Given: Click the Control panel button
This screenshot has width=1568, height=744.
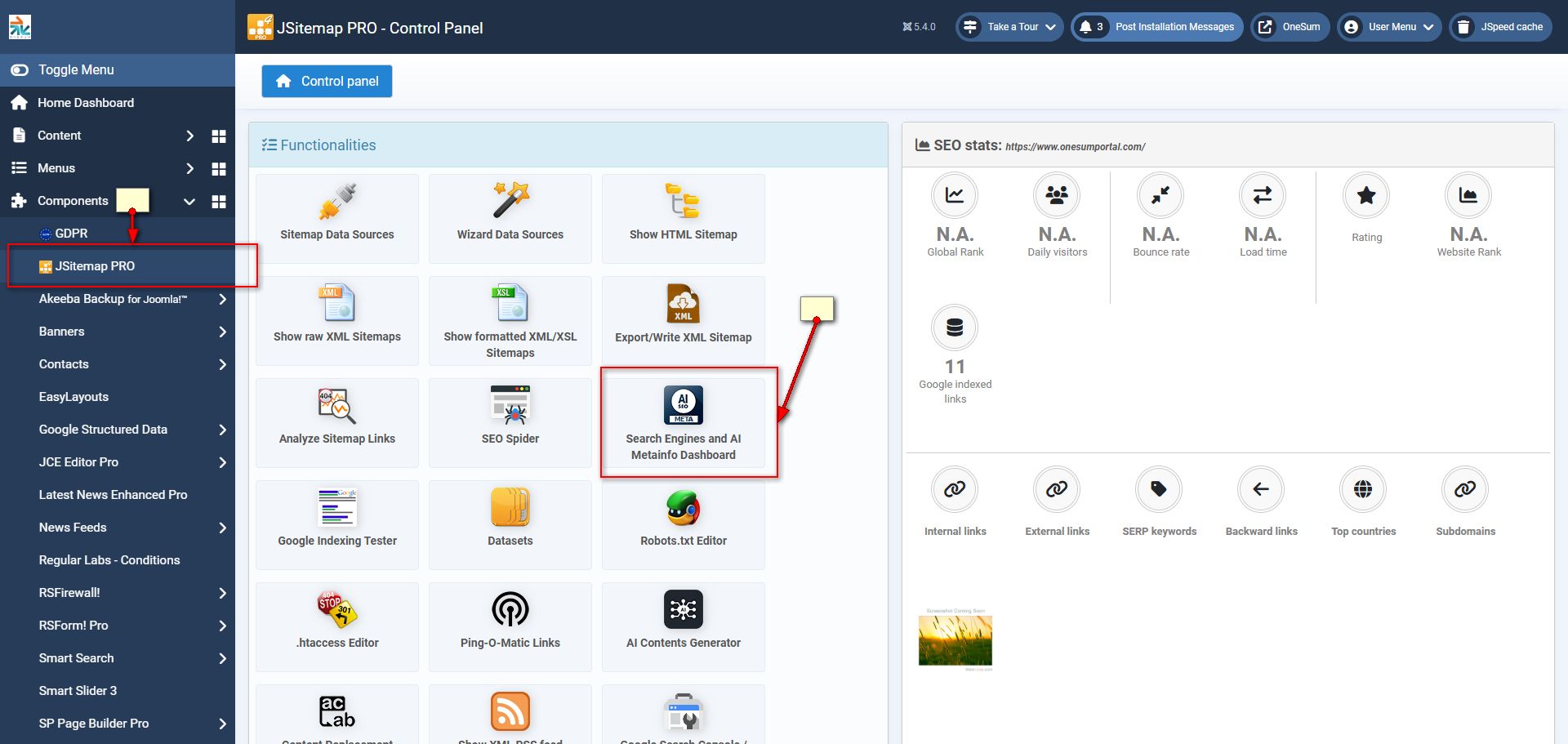Looking at the screenshot, I should [327, 81].
